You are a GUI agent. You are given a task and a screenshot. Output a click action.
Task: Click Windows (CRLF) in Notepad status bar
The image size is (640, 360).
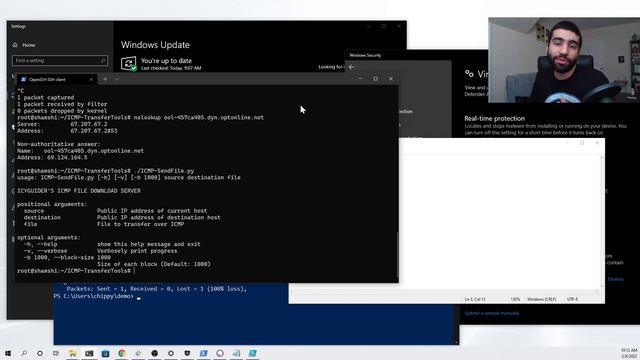542,299
